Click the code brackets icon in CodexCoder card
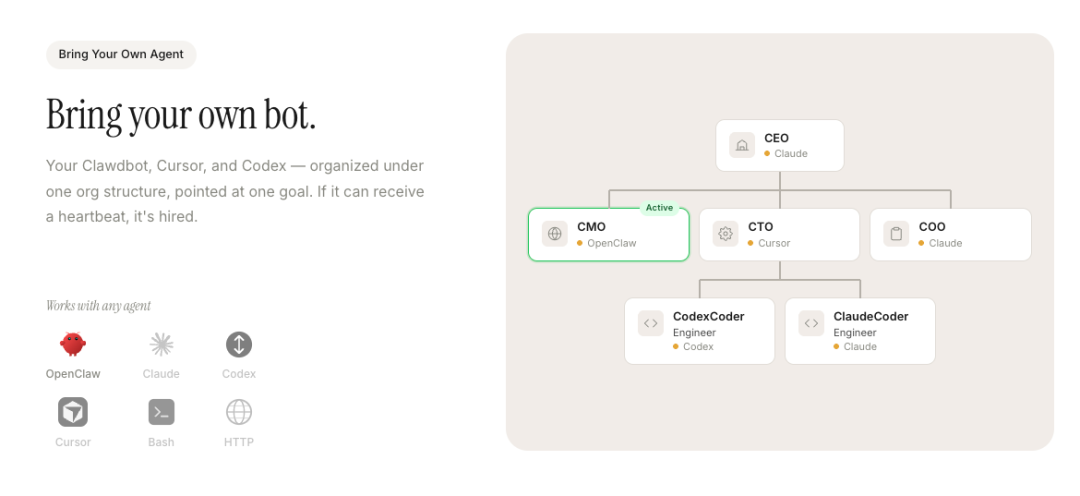Screen dimensions: 1080x496 click(651, 323)
